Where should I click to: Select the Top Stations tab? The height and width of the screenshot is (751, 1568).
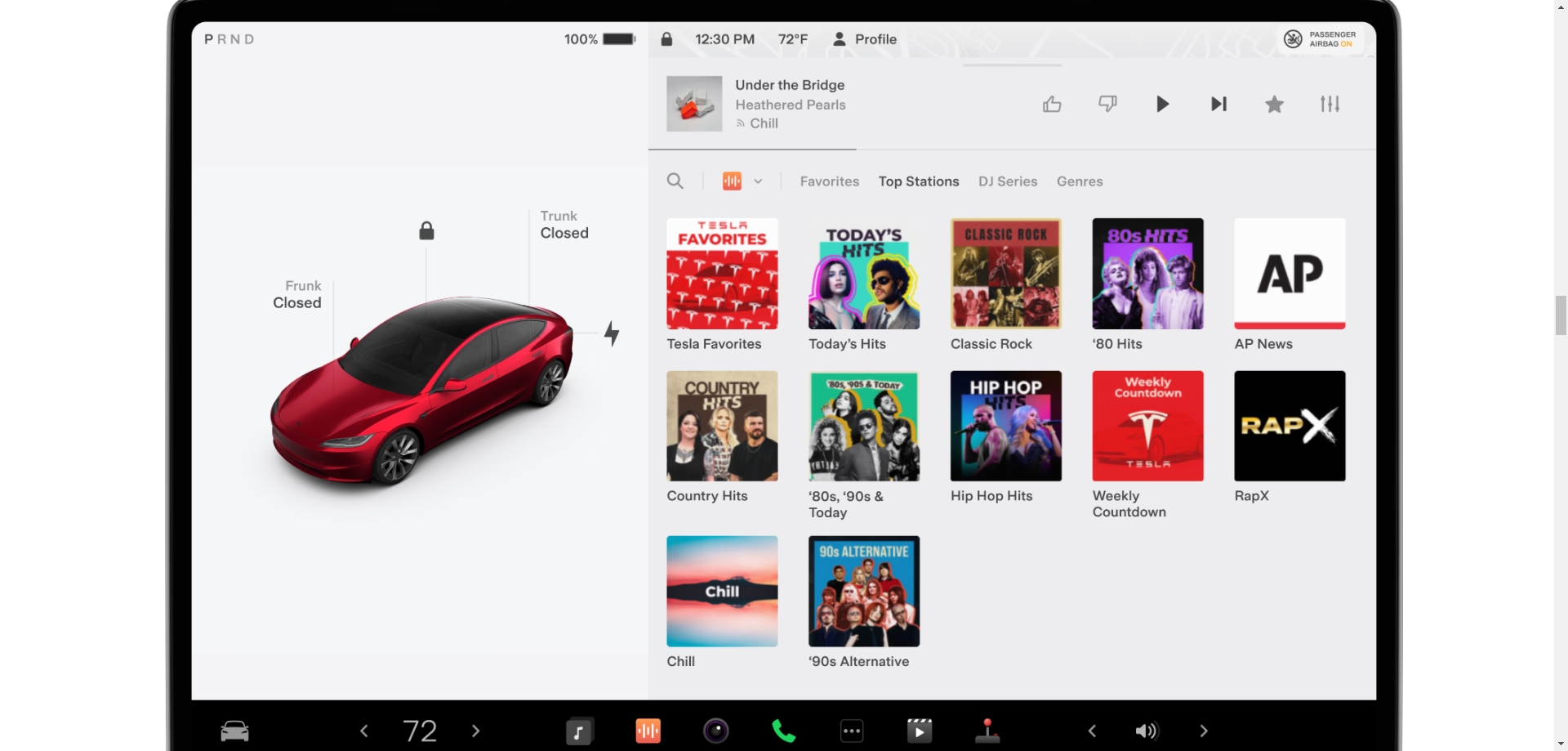pos(919,181)
